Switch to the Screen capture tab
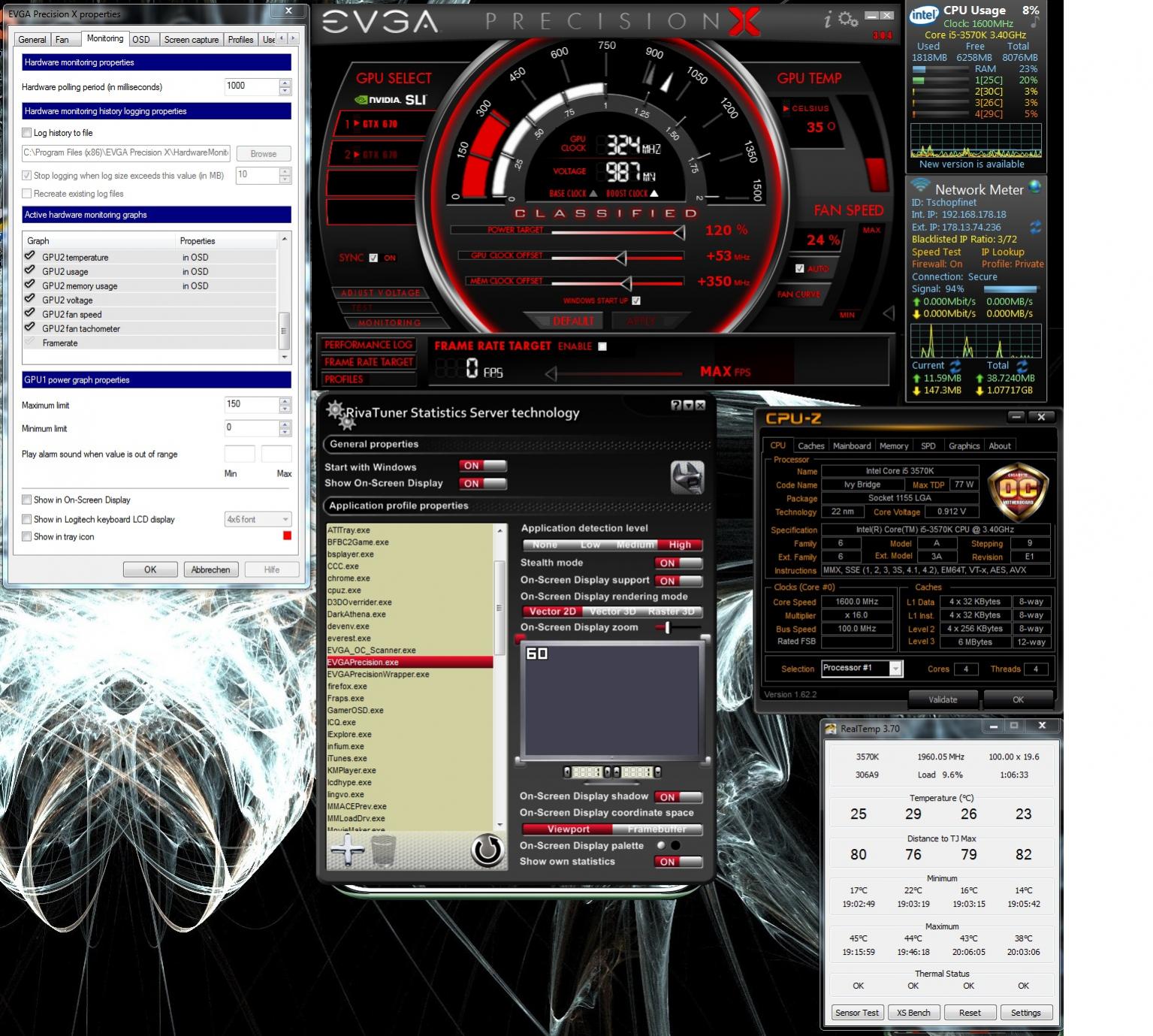The image size is (1153, 1036). click(192, 39)
